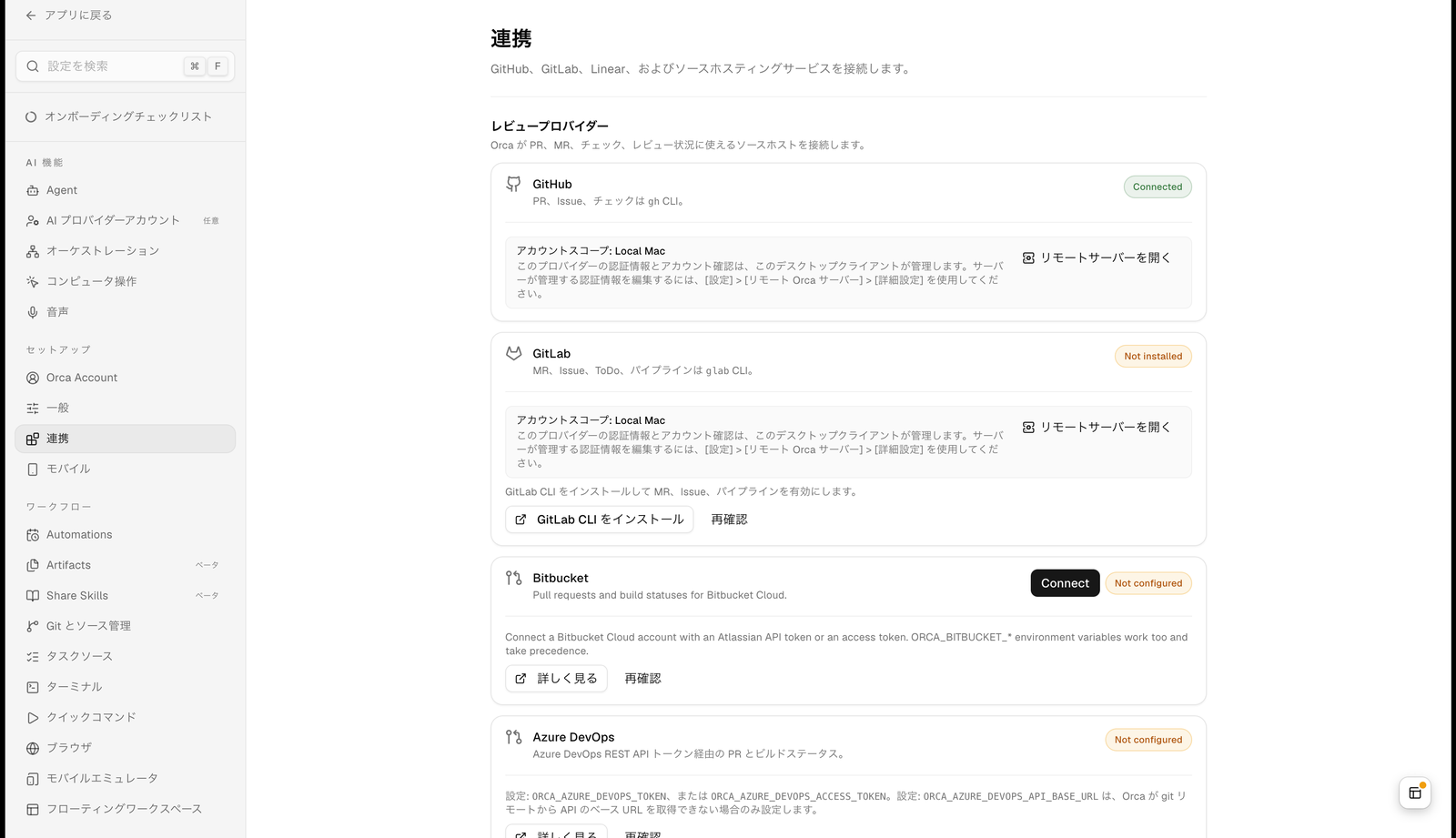Click 再確認 in the Bitbucket card

[x=642, y=679]
